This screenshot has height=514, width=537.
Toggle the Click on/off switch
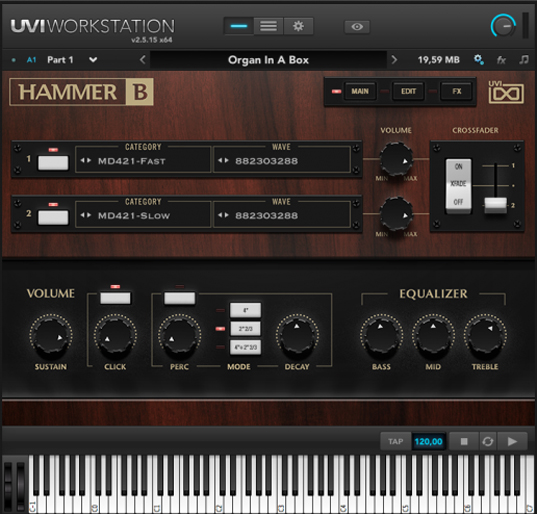[115, 298]
